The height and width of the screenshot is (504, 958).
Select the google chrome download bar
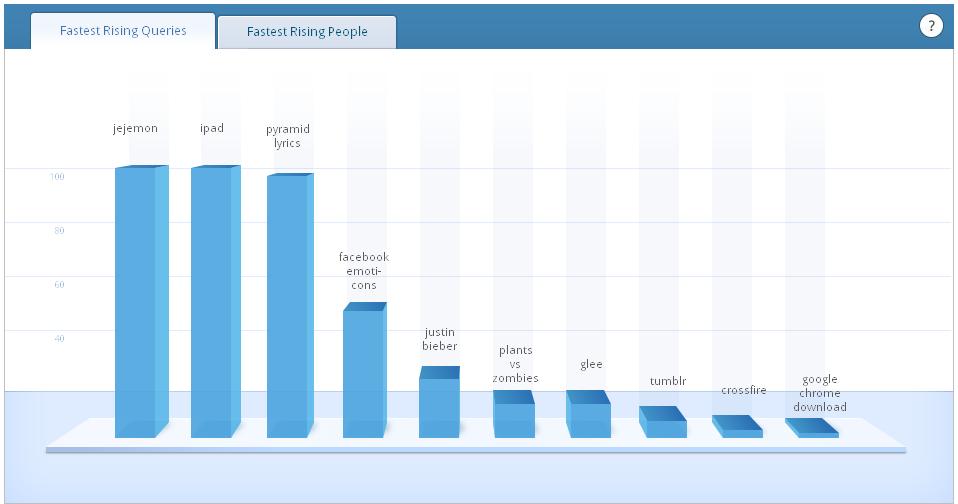tap(812, 431)
